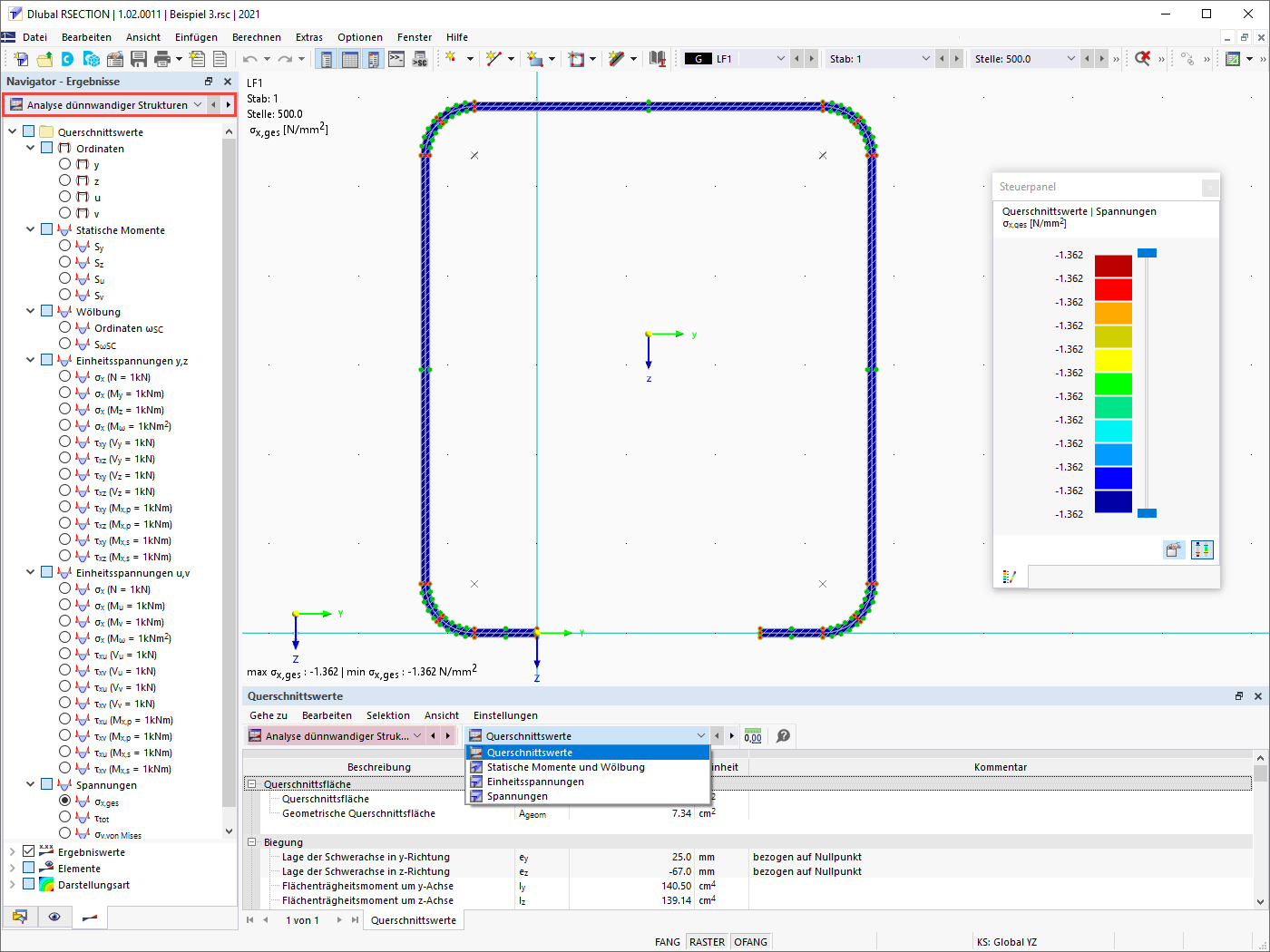The image size is (1270, 952).
Task: Toggle the FANG snap button
Action: click(667, 942)
